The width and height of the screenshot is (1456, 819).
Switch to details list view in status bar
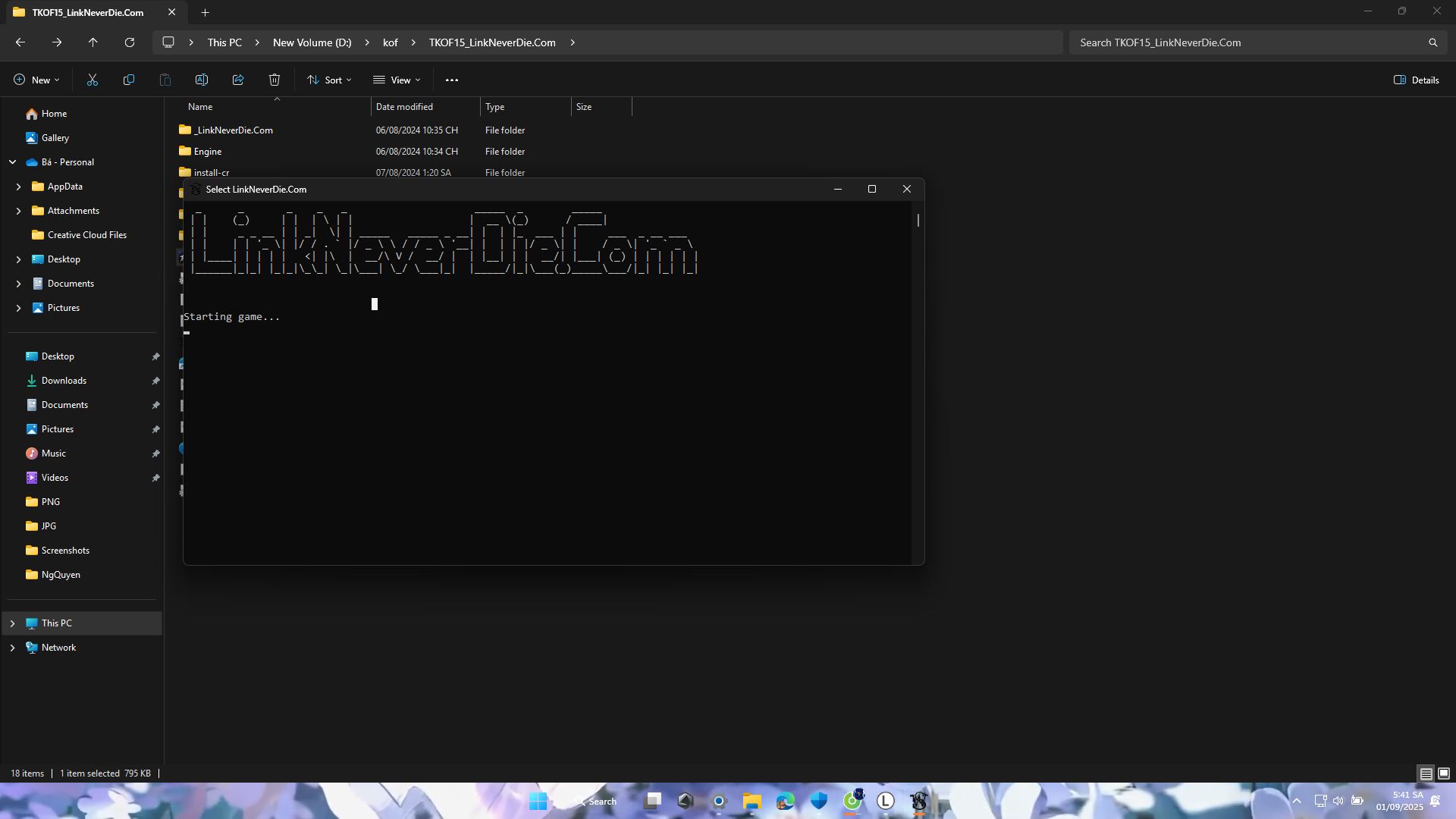tap(1426, 773)
